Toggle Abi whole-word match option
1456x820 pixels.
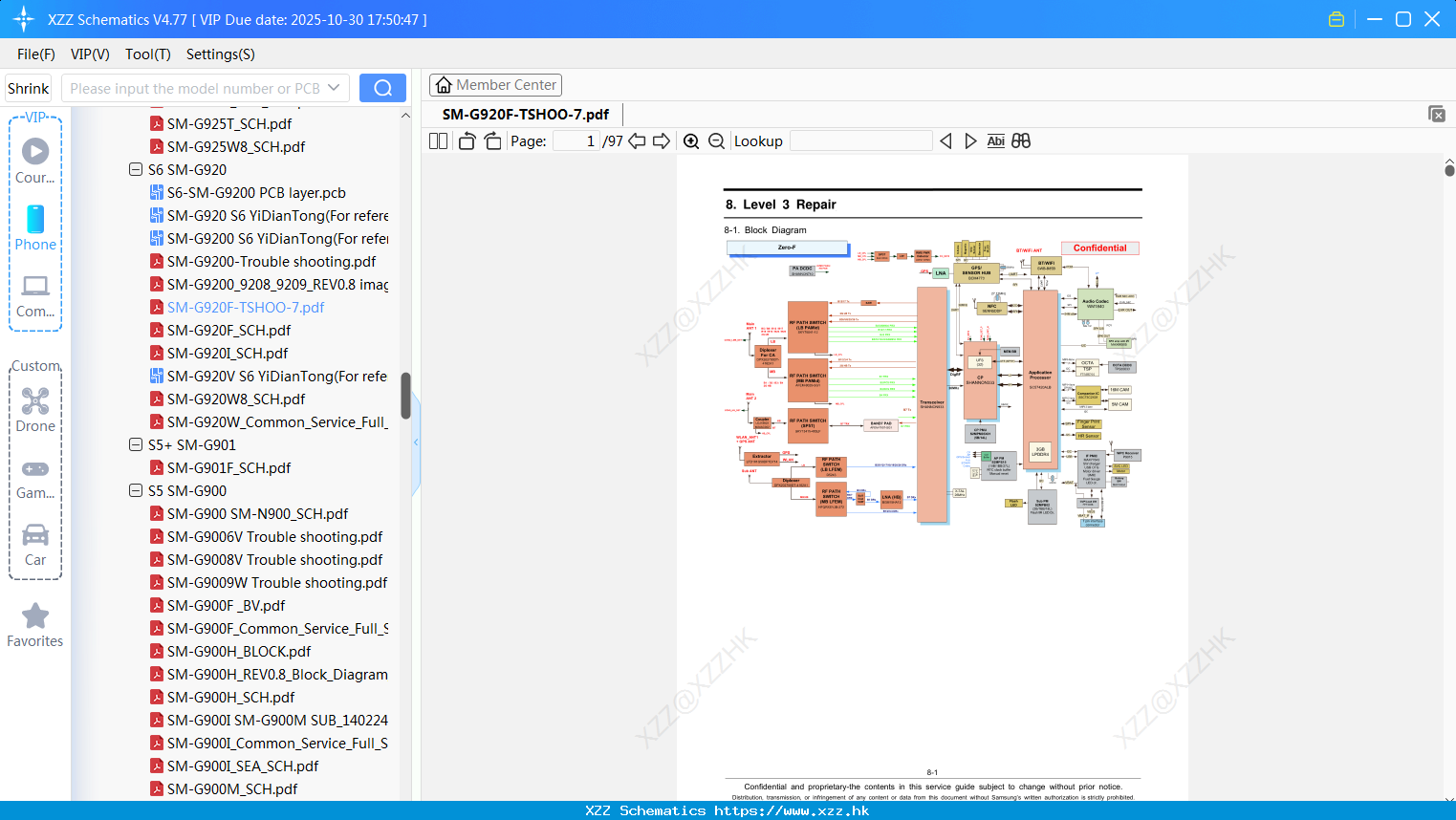click(x=995, y=141)
